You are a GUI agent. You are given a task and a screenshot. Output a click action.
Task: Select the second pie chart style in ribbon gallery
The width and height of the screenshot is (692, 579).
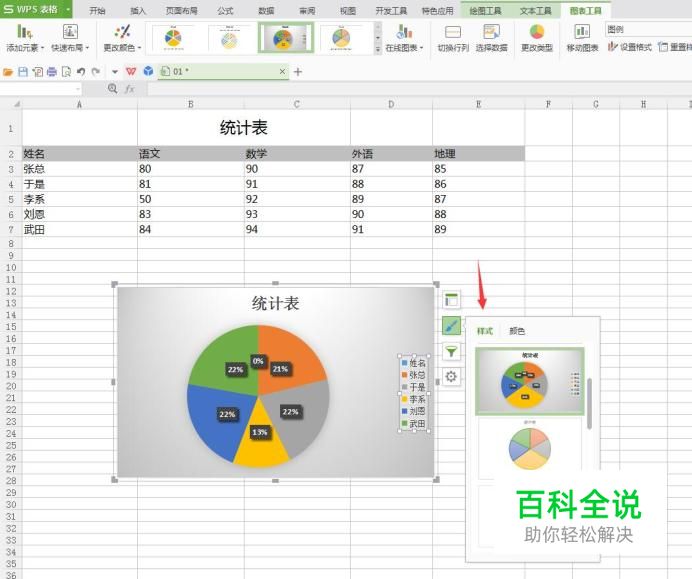(x=229, y=38)
